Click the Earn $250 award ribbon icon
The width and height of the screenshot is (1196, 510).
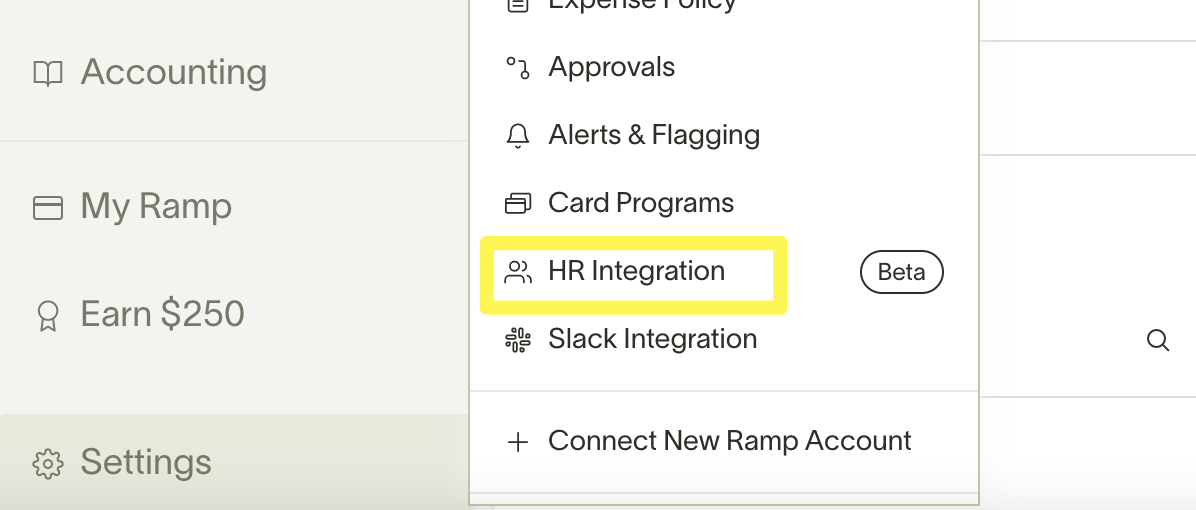(x=48, y=316)
